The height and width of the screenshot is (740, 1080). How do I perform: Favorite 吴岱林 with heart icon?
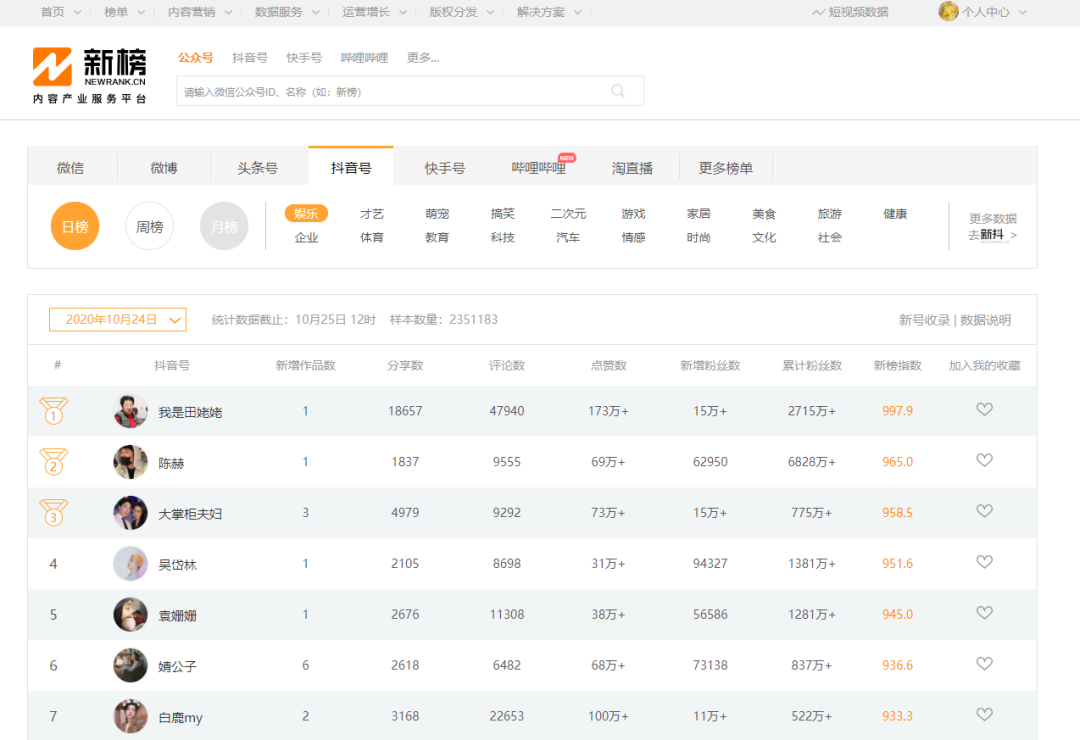click(984, 562)
